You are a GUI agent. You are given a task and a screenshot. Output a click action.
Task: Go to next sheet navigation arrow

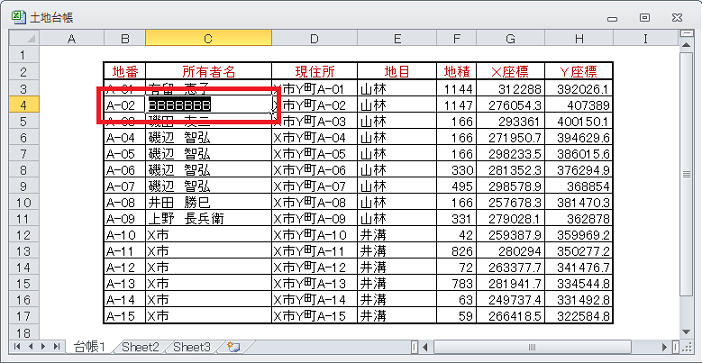(43, 346)
